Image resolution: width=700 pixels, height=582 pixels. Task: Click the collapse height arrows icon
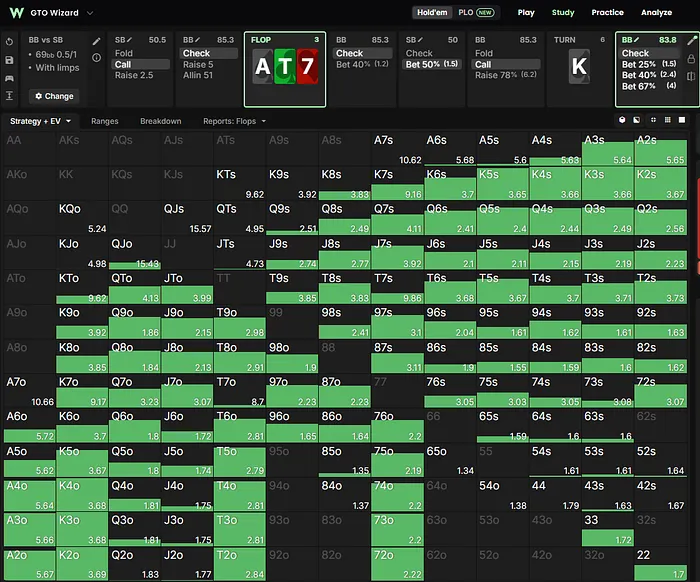tap(9, 96)
